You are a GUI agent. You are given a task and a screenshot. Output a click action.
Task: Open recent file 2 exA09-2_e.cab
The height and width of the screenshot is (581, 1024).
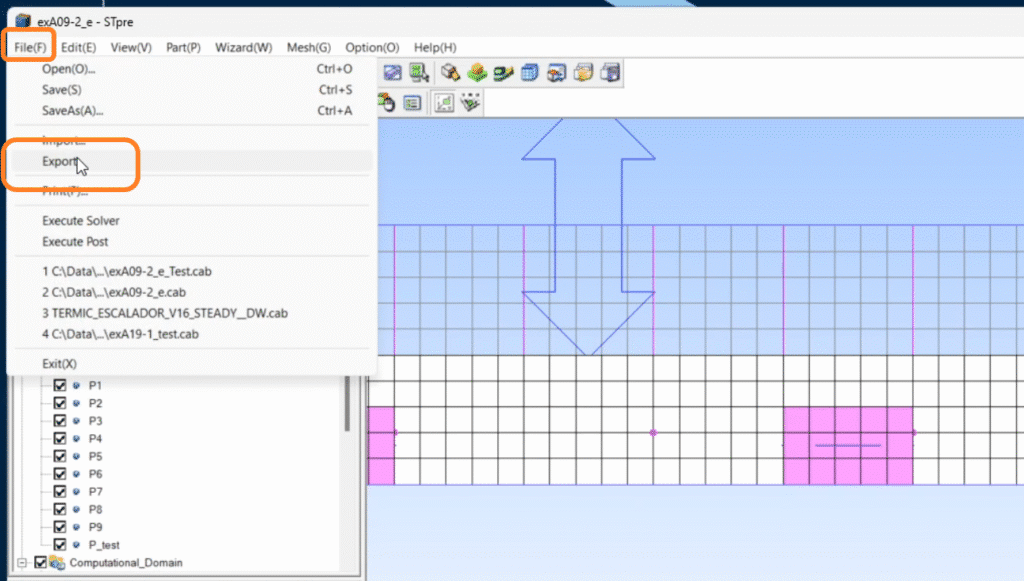point(193,292)
